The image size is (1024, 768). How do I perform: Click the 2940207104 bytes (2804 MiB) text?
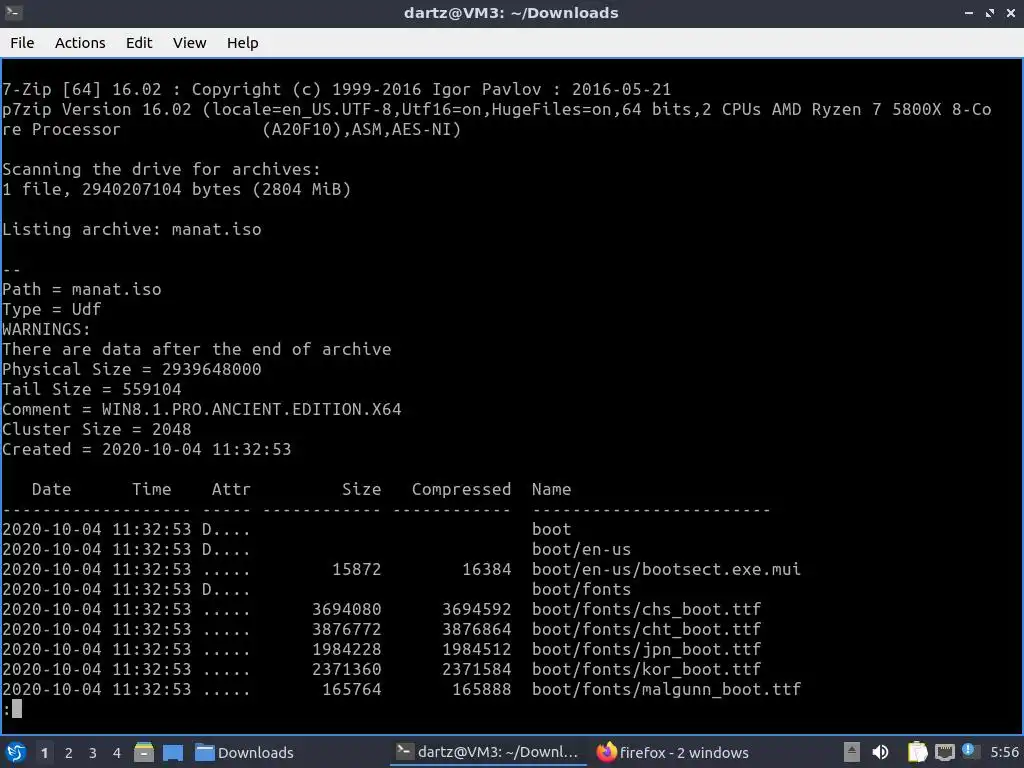tap(216, 189)
